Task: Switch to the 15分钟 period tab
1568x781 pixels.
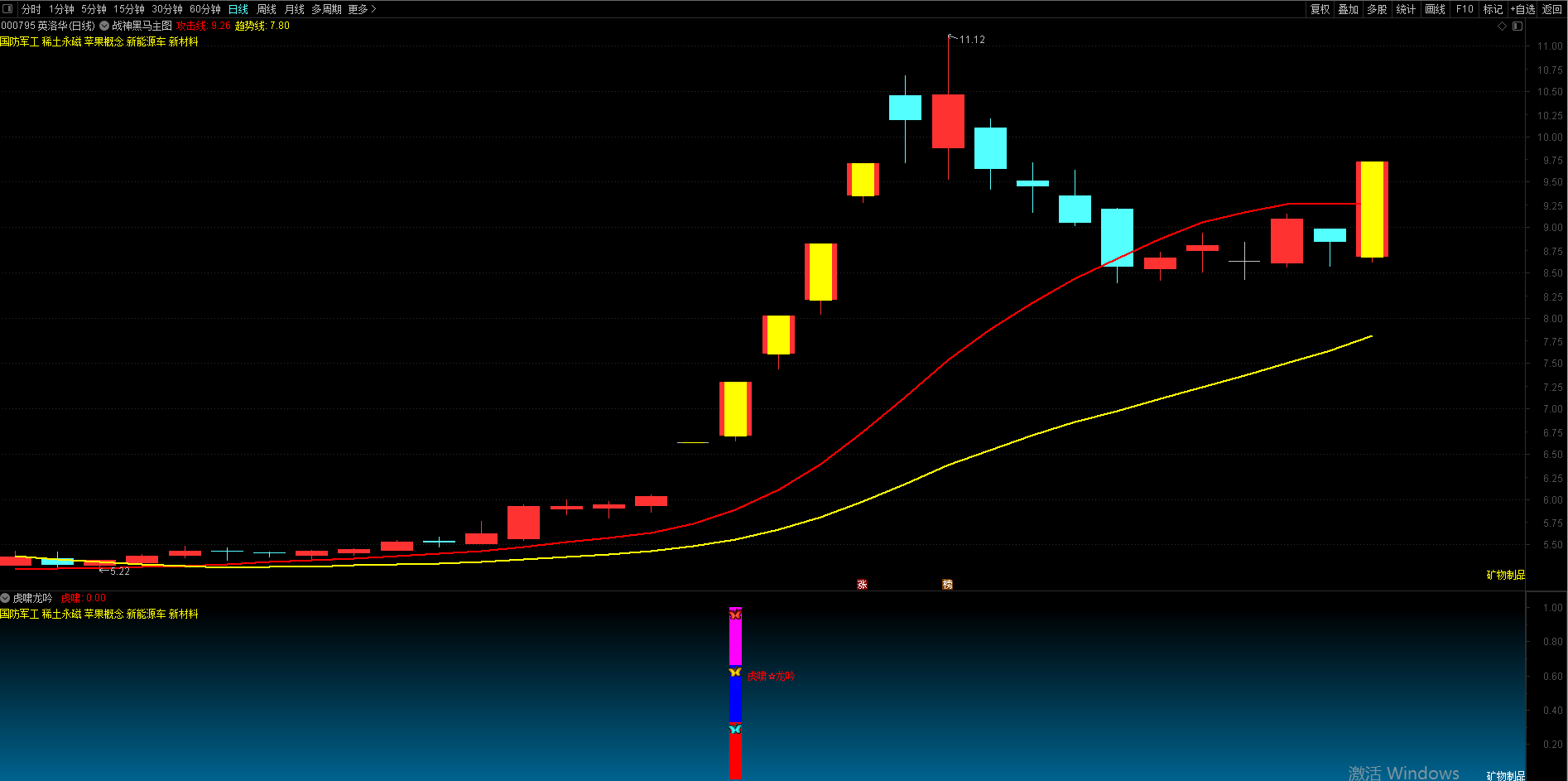Action: (129, 9)
